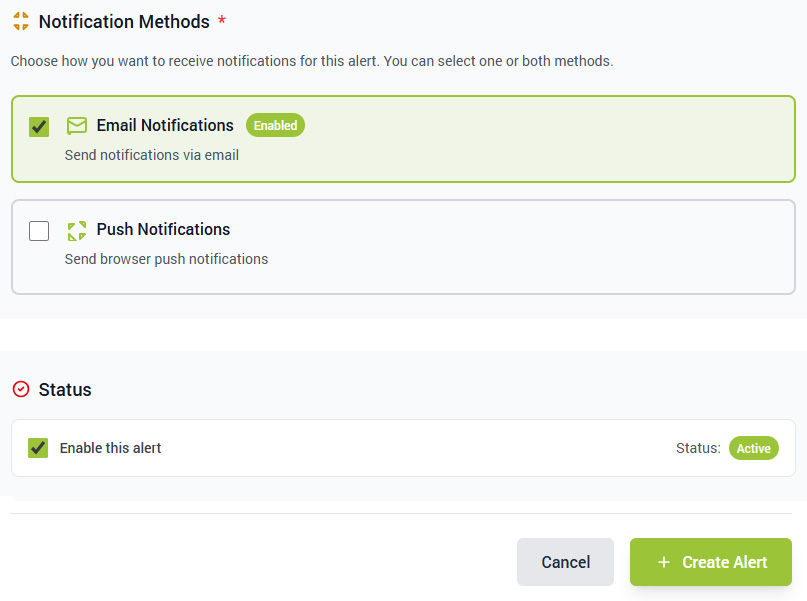Click the Active status badge
Viewport: 807px width, 601px height.
click(x=753, y=448)
